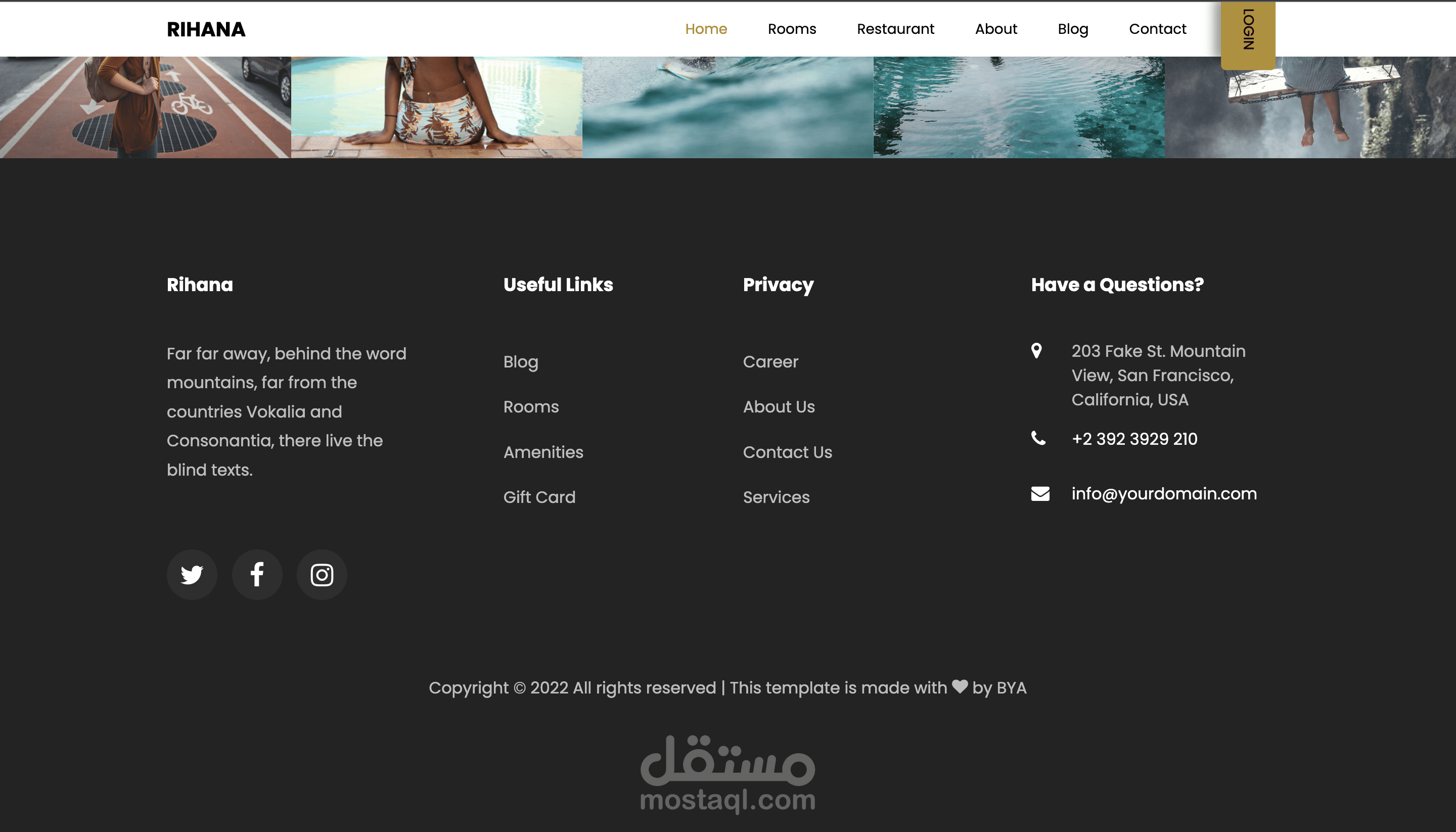Call the +2 392 3929 210 number link
The width and height of the screenshot is (1456, 832).
pos(1134,438)
